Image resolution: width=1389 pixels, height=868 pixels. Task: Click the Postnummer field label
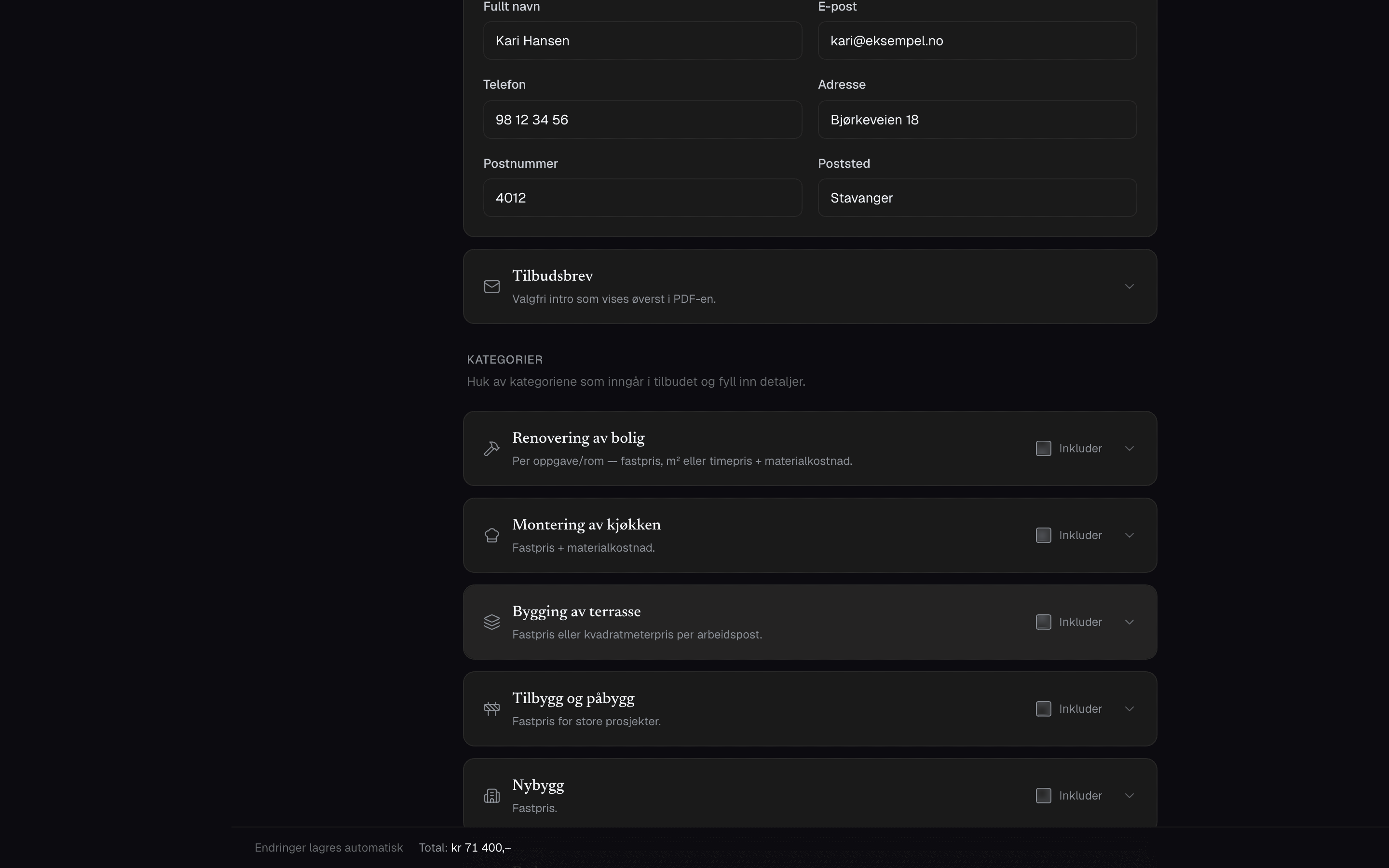click(x=520, y=163)
